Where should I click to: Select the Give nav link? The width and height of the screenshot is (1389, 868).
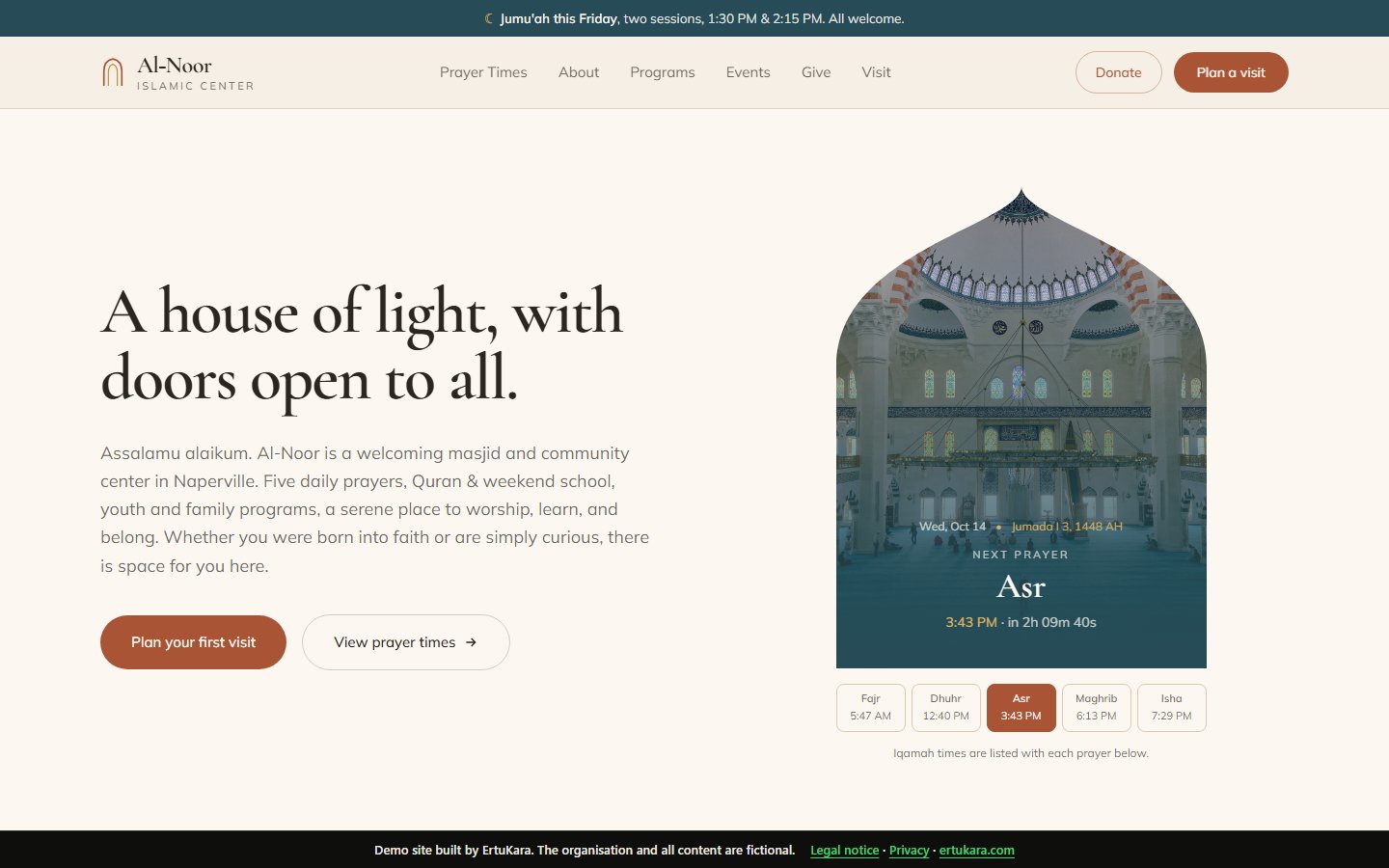point(816,72)
